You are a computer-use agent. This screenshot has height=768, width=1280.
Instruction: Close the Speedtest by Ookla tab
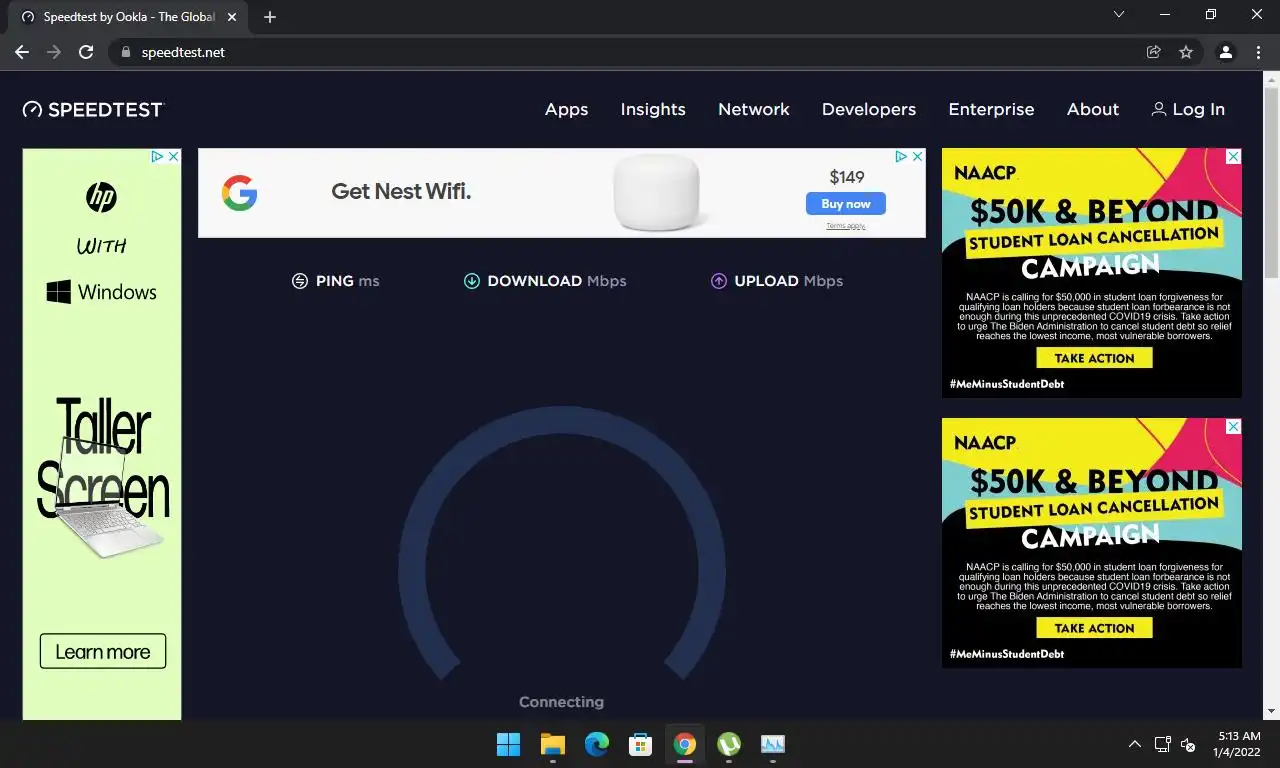[232, 17]
